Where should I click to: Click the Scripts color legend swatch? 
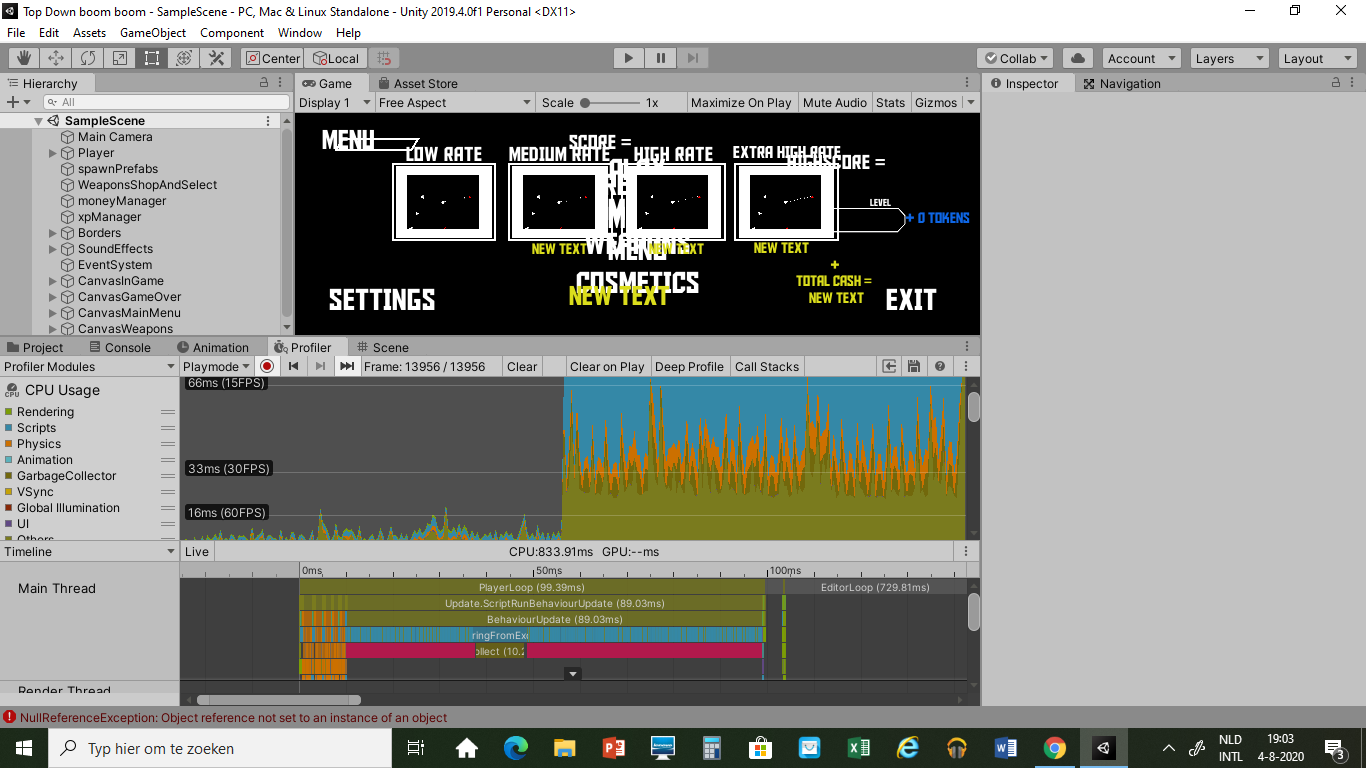tap(8, 427)
